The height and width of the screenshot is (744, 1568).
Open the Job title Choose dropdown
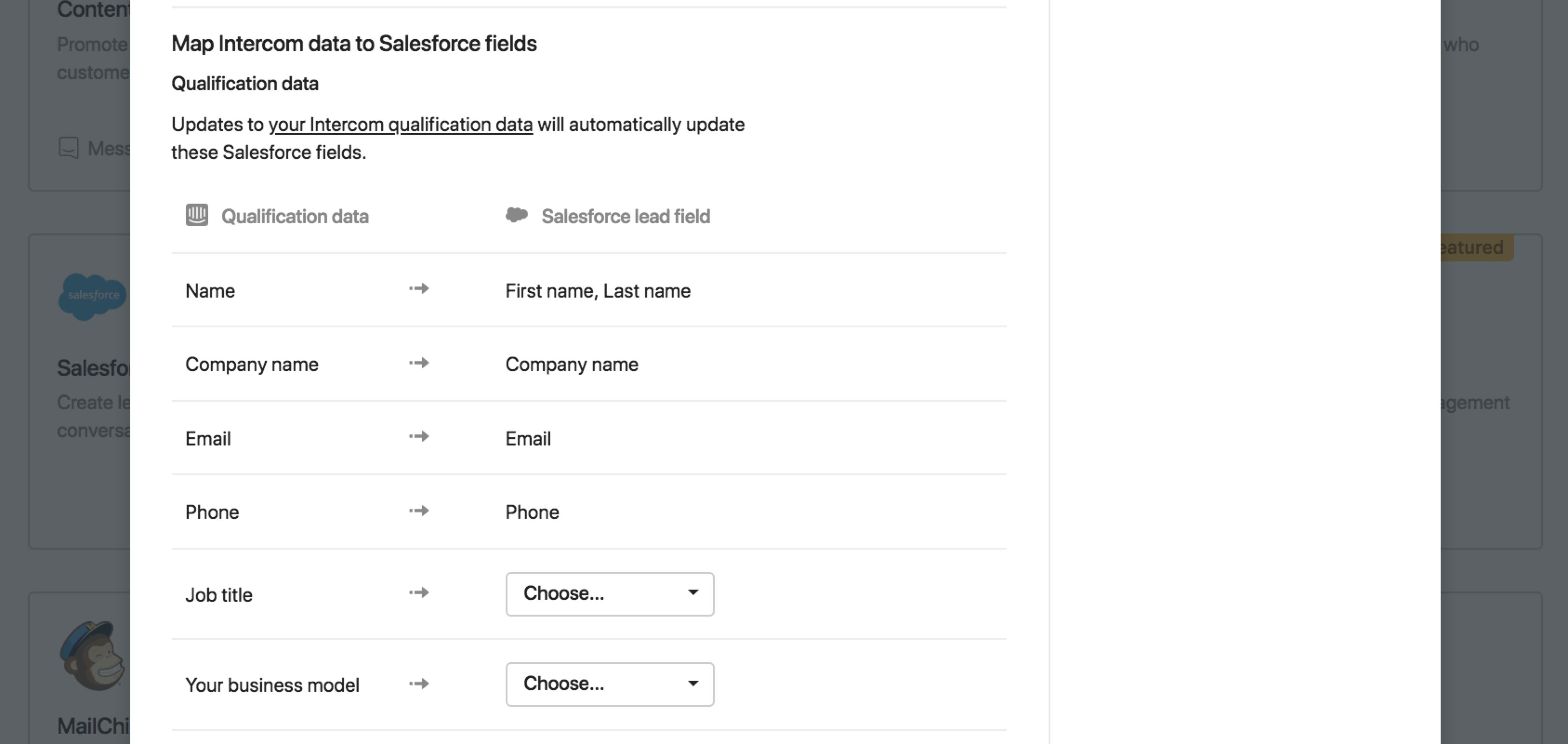[609, 594]
